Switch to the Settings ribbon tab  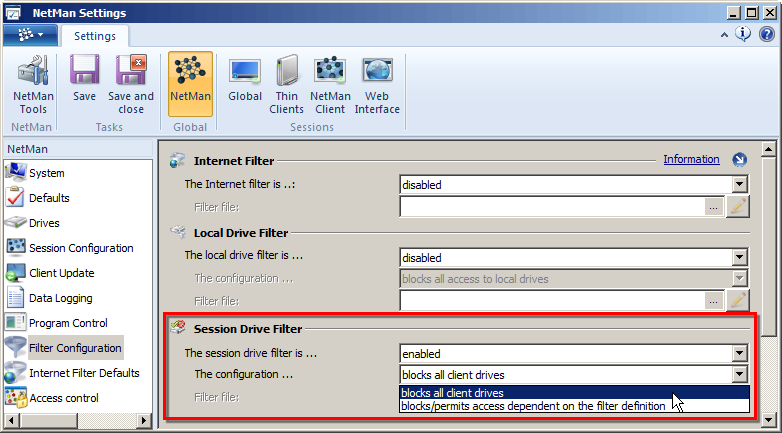point(96,36)
